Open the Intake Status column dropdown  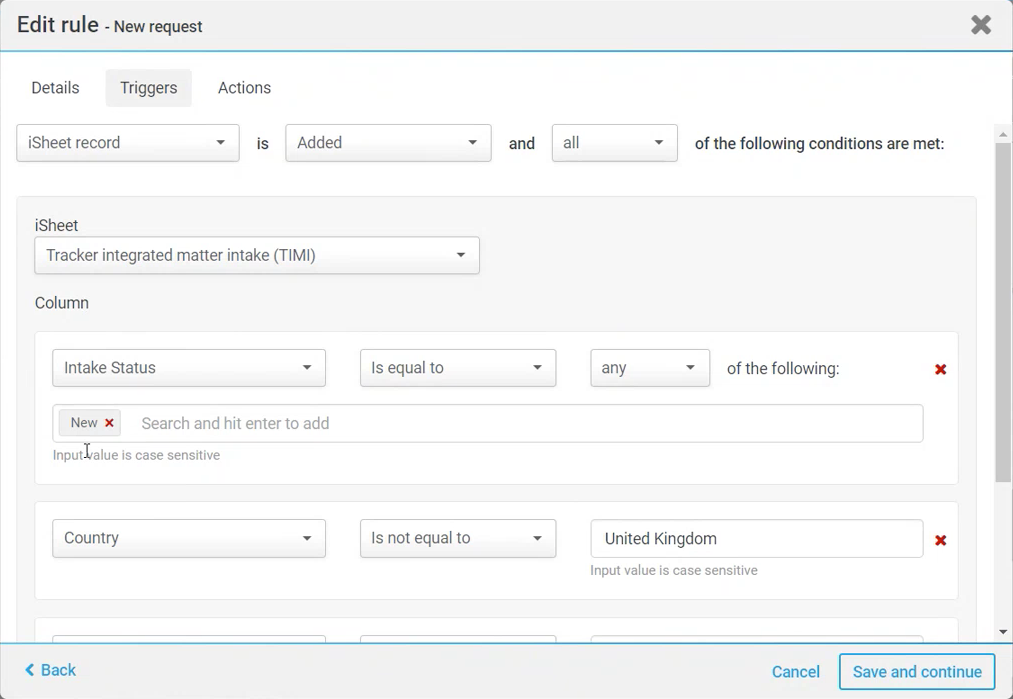coord(189,368)
